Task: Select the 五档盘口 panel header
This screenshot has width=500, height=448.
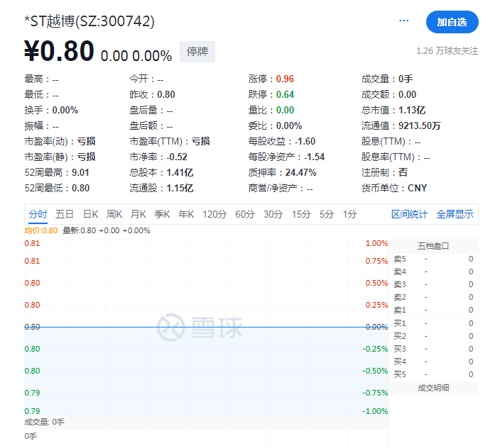Action: point(433,246)
